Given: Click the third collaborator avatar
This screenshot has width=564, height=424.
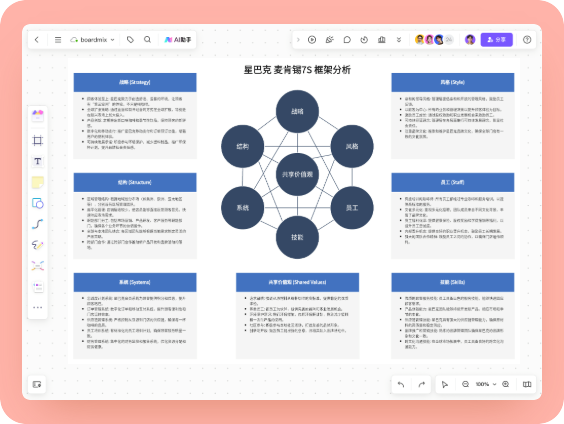Looking at the screenshot, I should point(439,40).
